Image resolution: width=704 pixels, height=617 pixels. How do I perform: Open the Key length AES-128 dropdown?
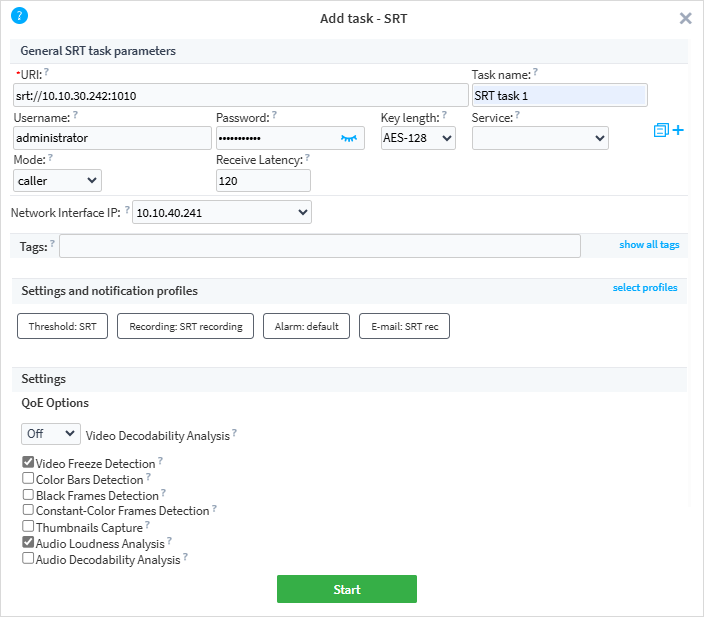(418, 138)
